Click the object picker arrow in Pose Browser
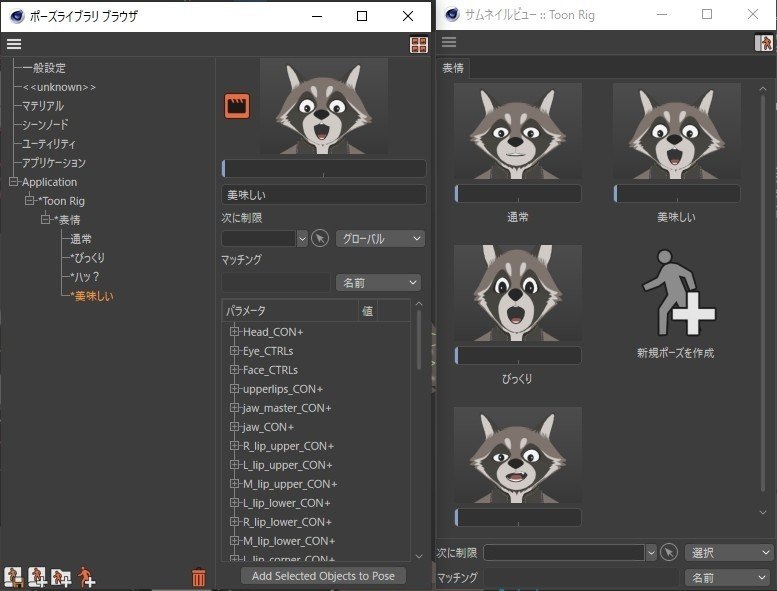This screenshot has height=591, width=777. coord(320,239)
